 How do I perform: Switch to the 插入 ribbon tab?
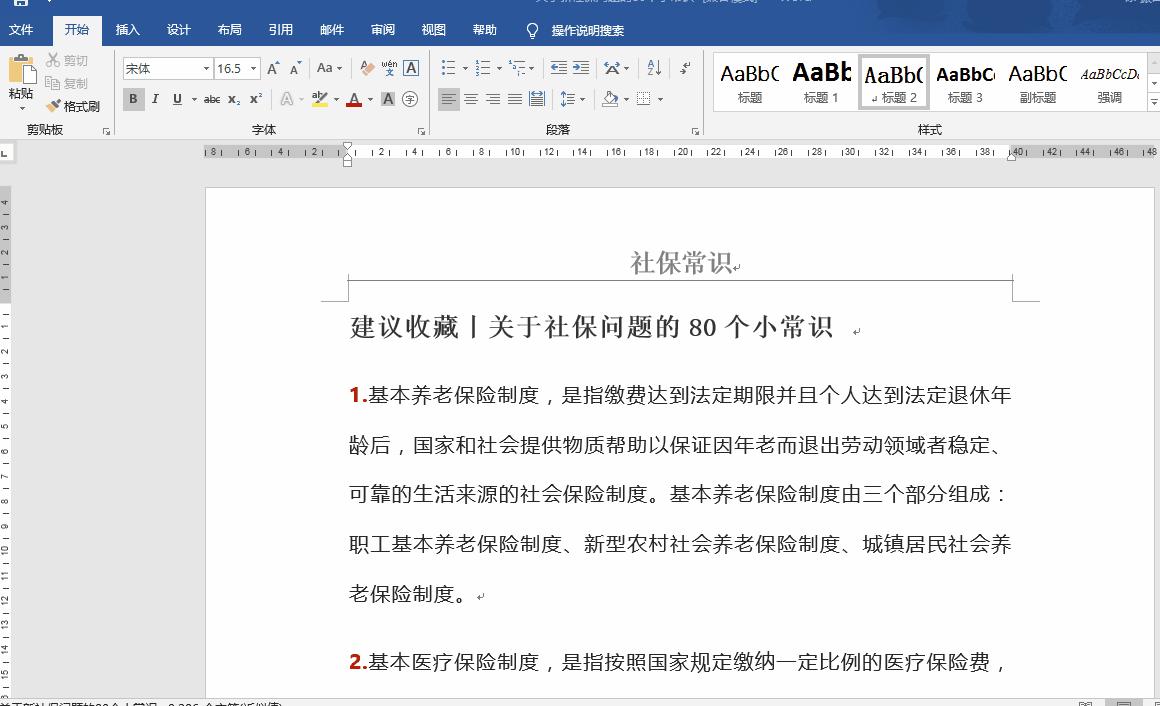(128, 30)
